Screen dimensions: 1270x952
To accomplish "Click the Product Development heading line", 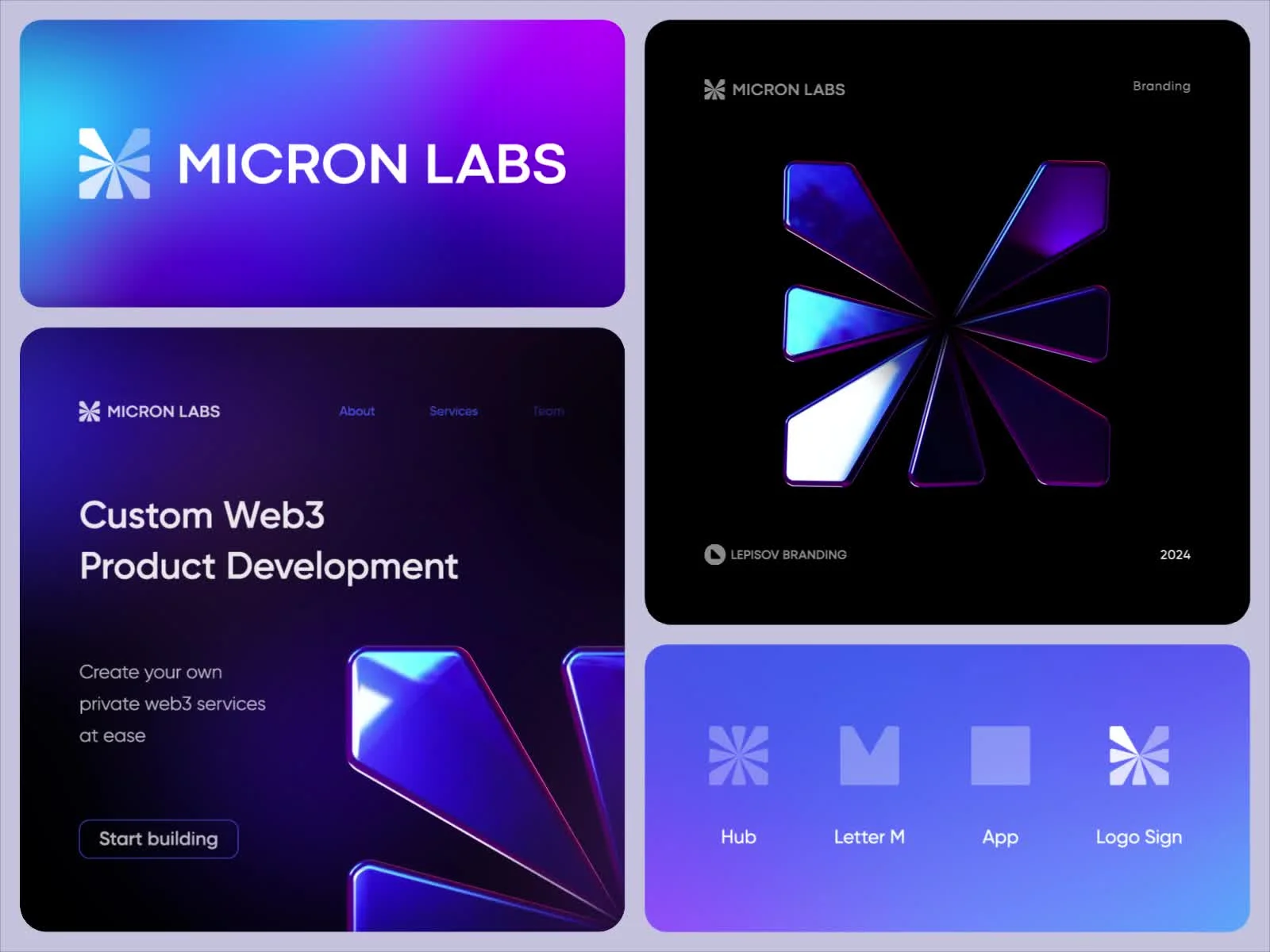I will coord(269,567).
